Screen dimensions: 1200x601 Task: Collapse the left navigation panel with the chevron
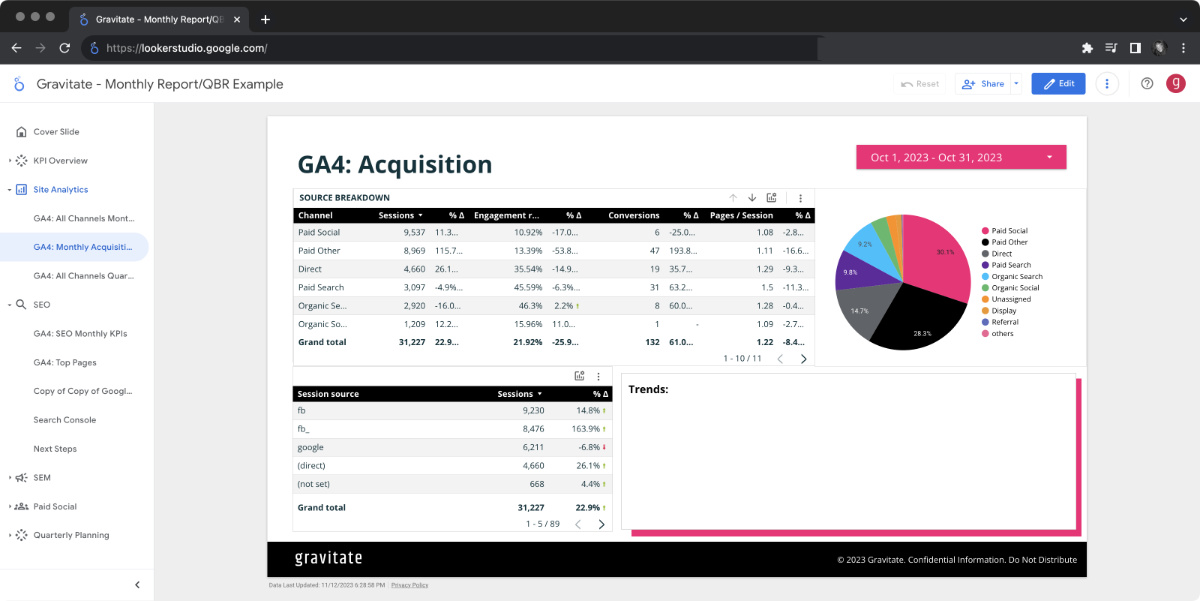137,584
